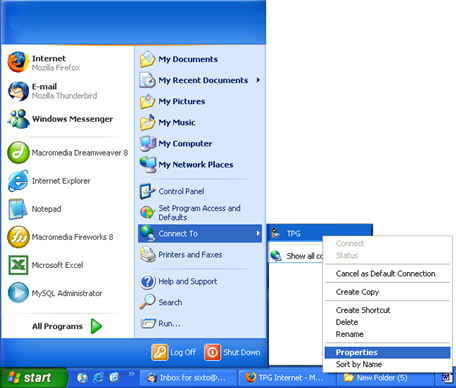Launch Macromedia Dreamweaver 8 icon

click(x=18, y=153)
